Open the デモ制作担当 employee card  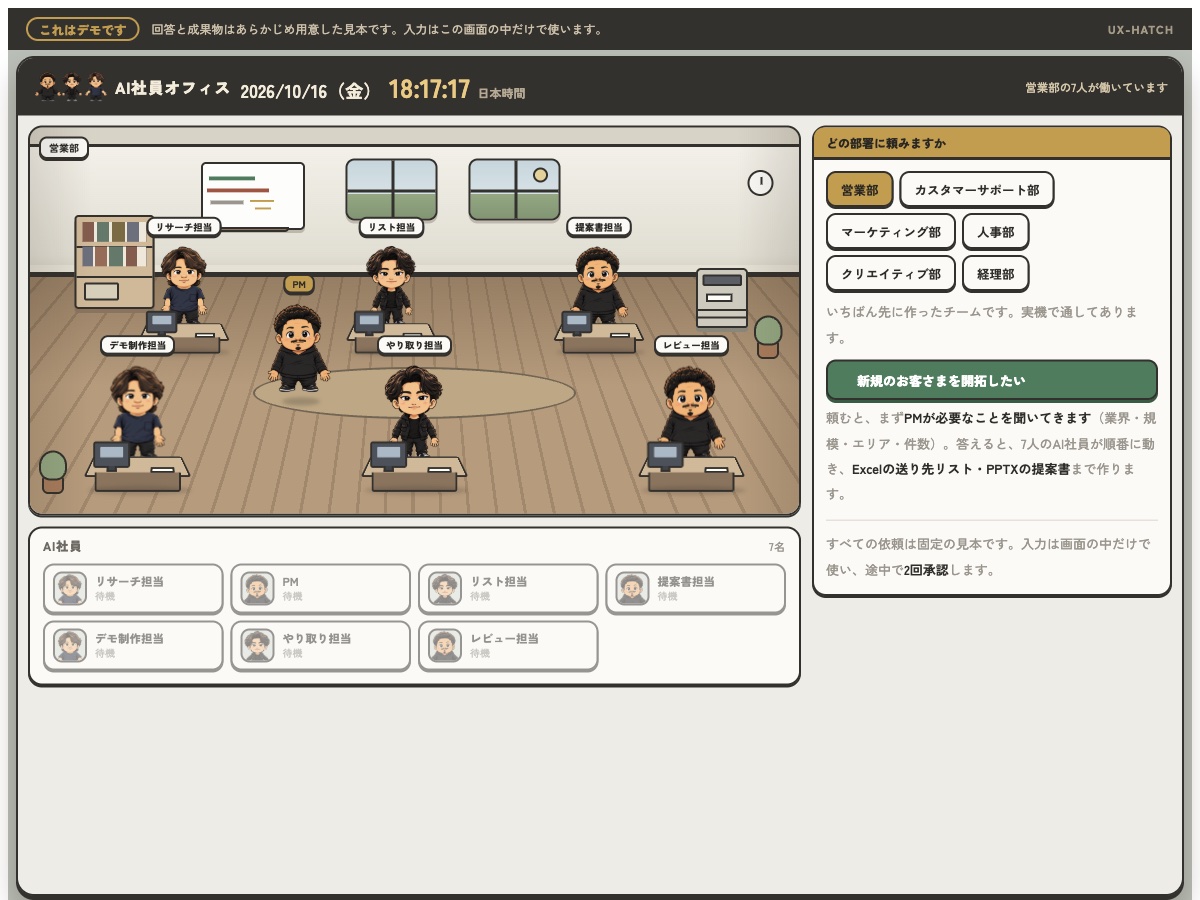pyautogui.click(x=133, y=646)
